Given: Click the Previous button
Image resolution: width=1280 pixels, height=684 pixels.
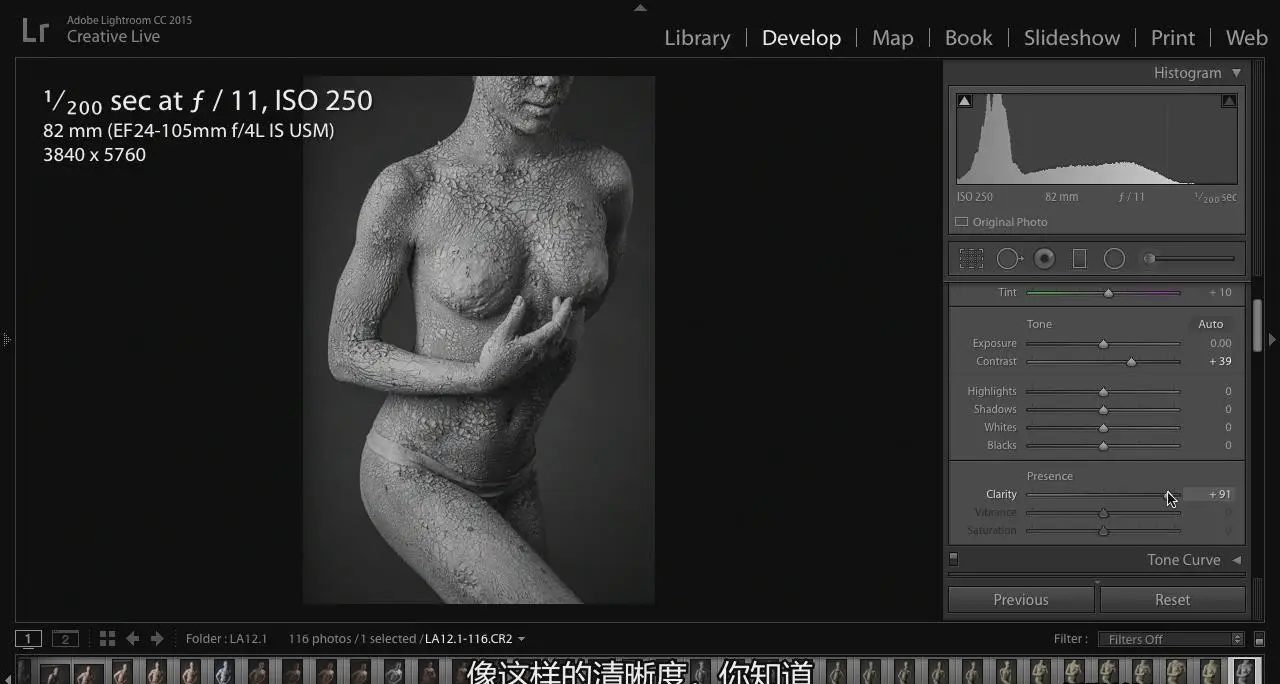Looking at the screenshot, I should (x=1021, y=600).
